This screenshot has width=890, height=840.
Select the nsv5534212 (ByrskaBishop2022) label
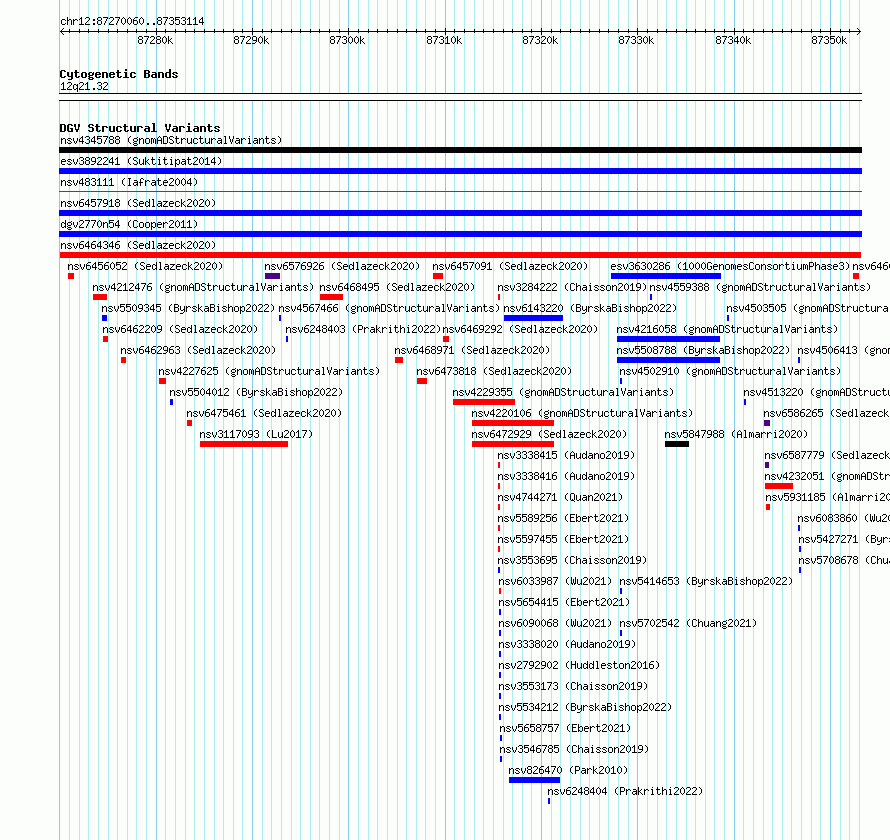[x=585, y=707]
